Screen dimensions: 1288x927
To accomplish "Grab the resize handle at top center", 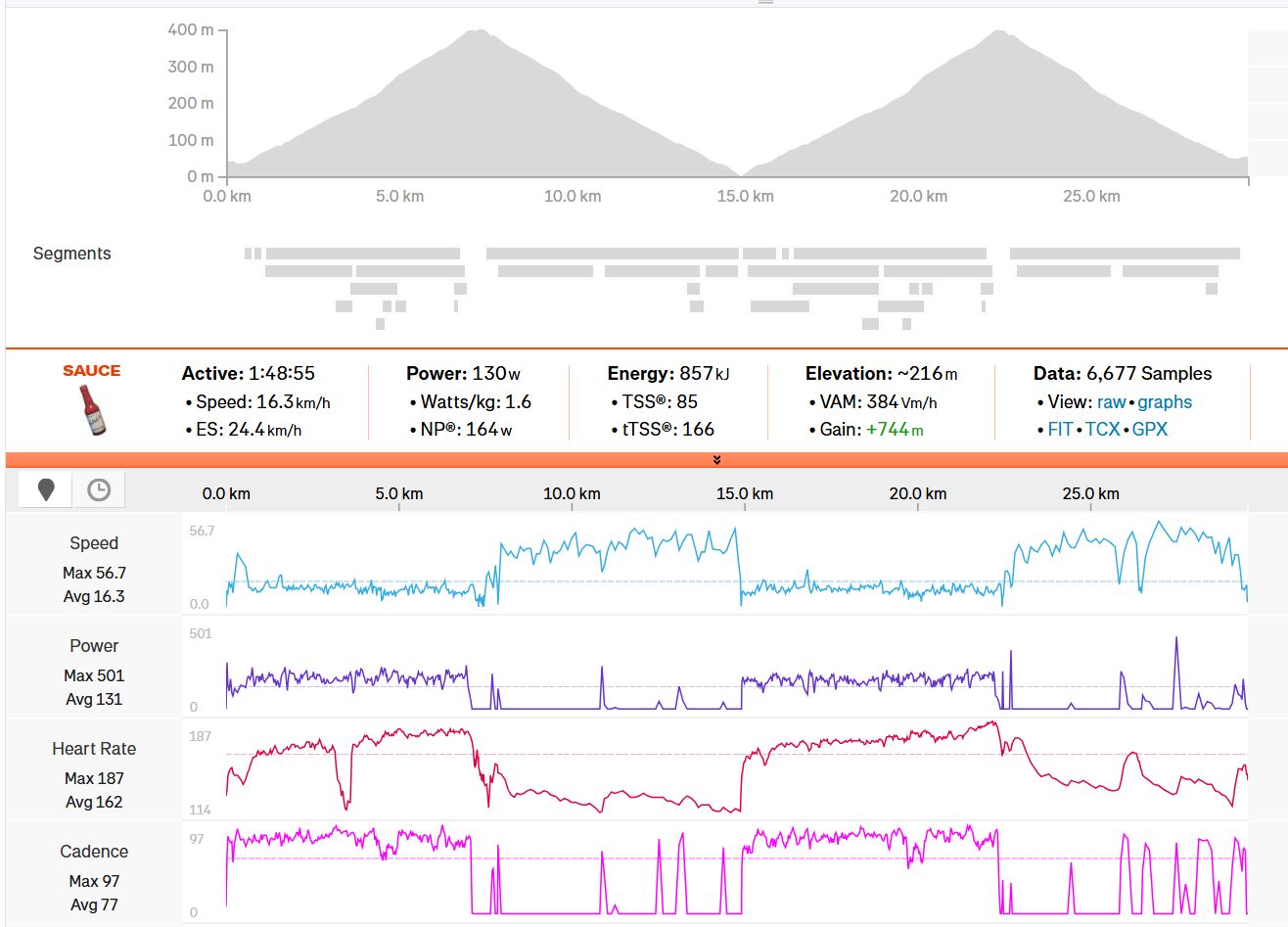I will (765, 3).
